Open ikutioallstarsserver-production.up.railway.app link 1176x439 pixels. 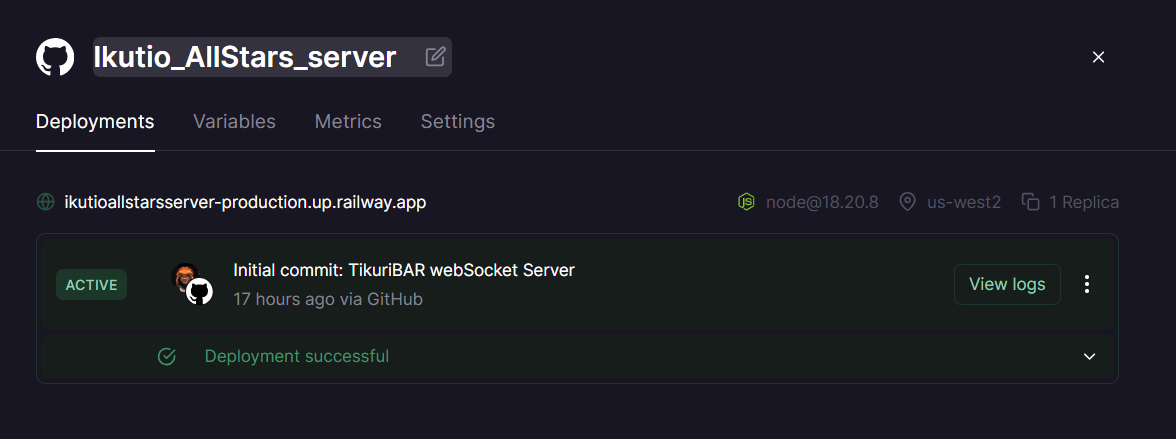(x=245, y=202)
